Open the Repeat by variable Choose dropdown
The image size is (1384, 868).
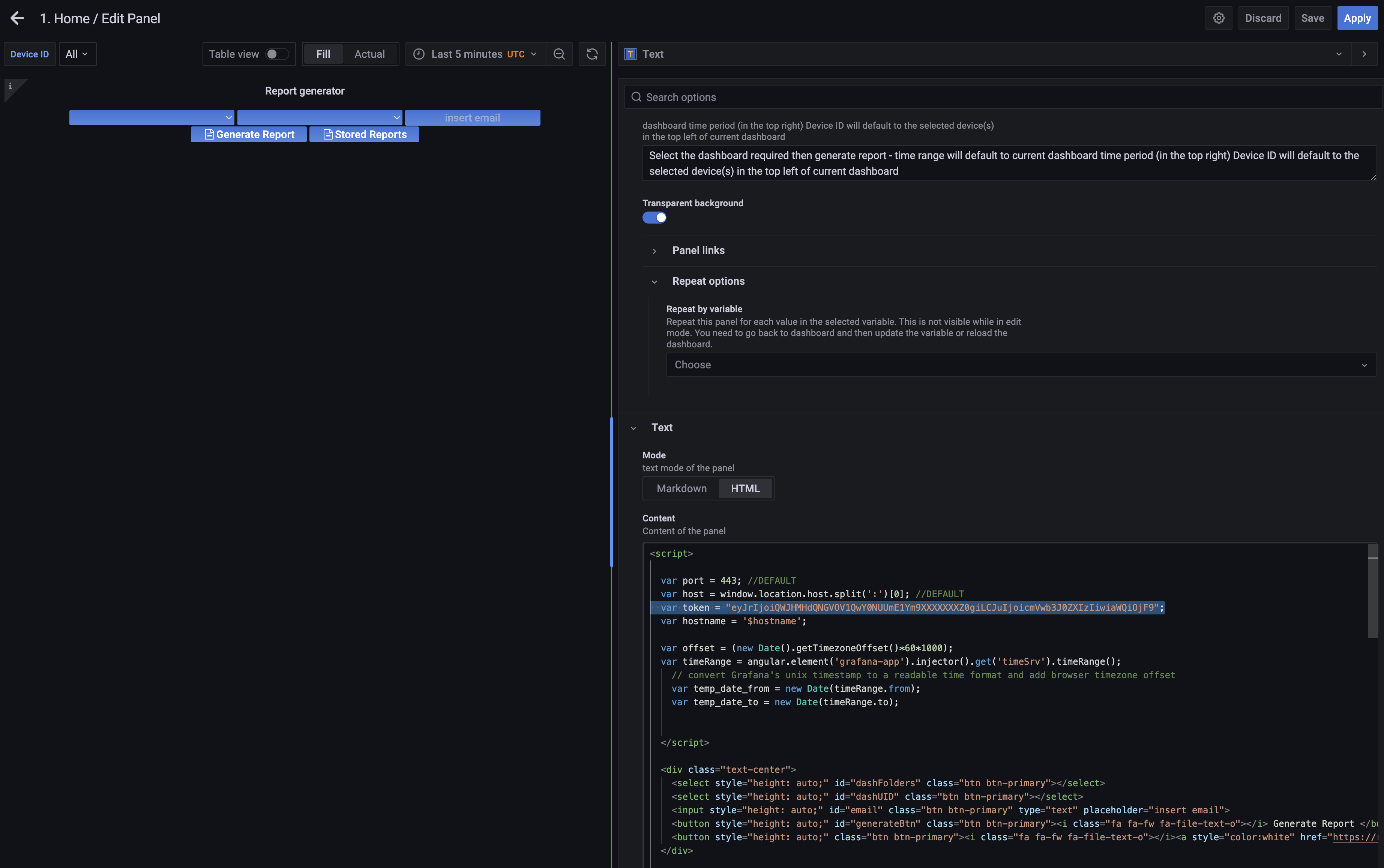pos(1021,365)
